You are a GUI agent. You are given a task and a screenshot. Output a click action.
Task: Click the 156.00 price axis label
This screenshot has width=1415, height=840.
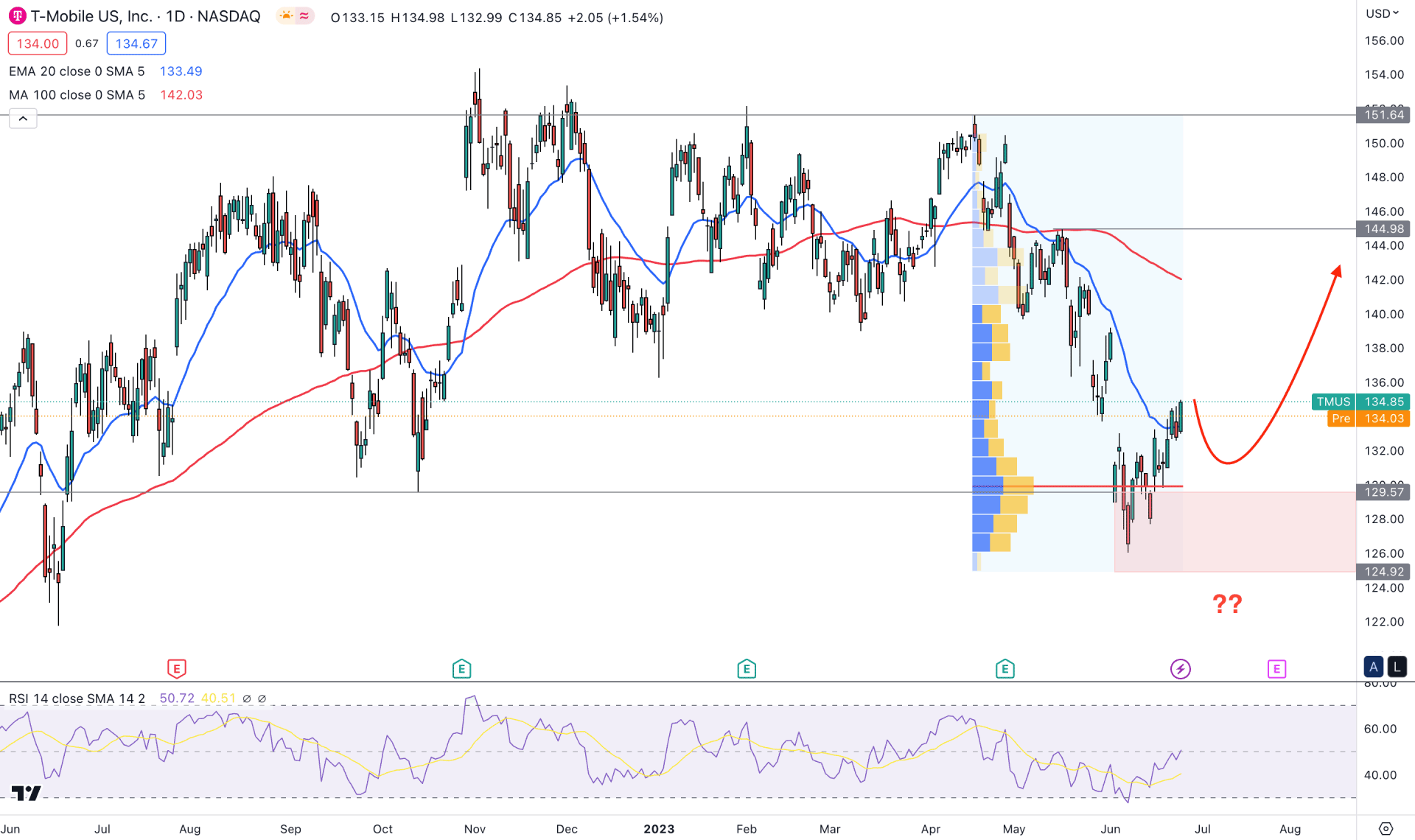[1383, 41]
